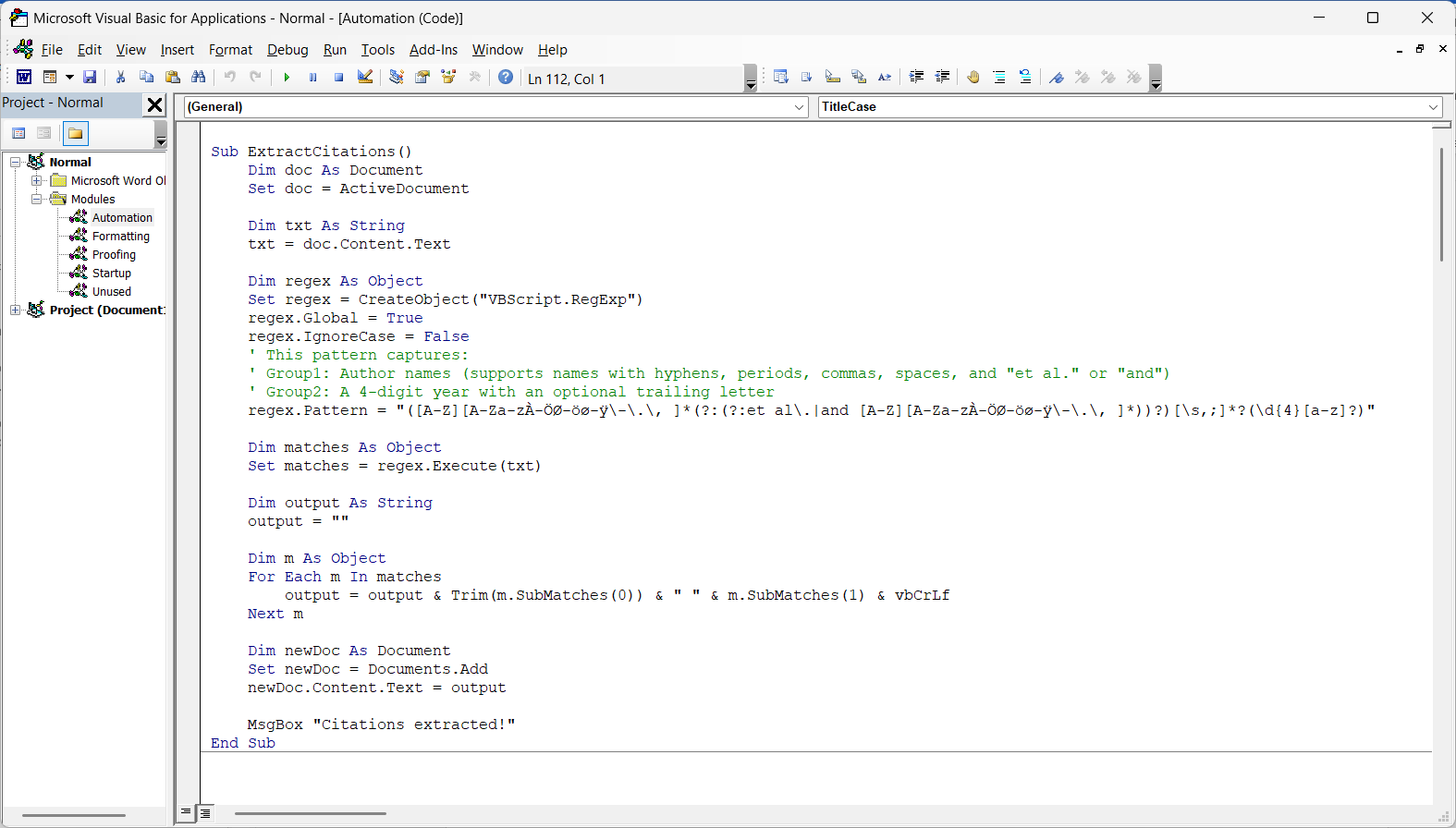Click the Parameter Info icon
This screenshot has width=1456, height=828.
click(859, 78)
